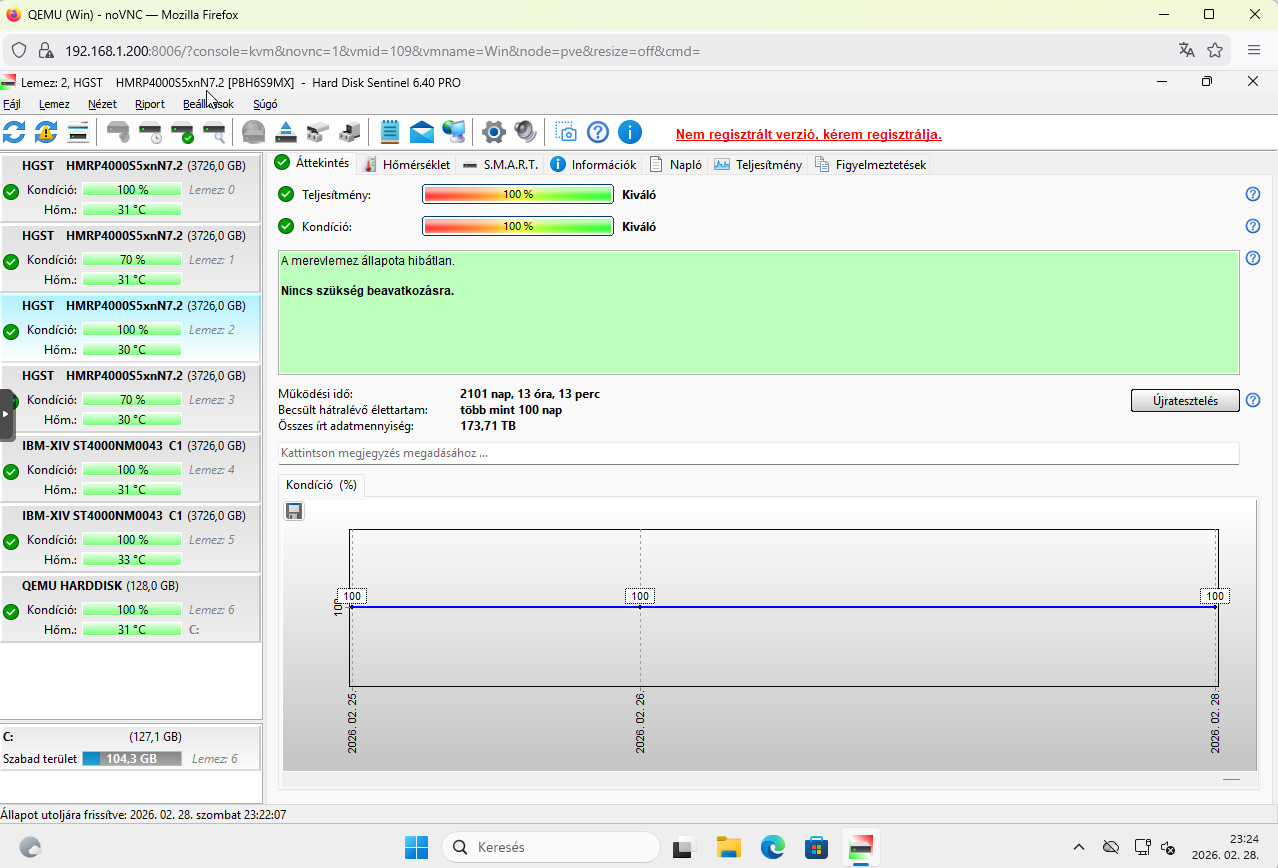Click the Keresés taskbar search box

click(551, 847)
